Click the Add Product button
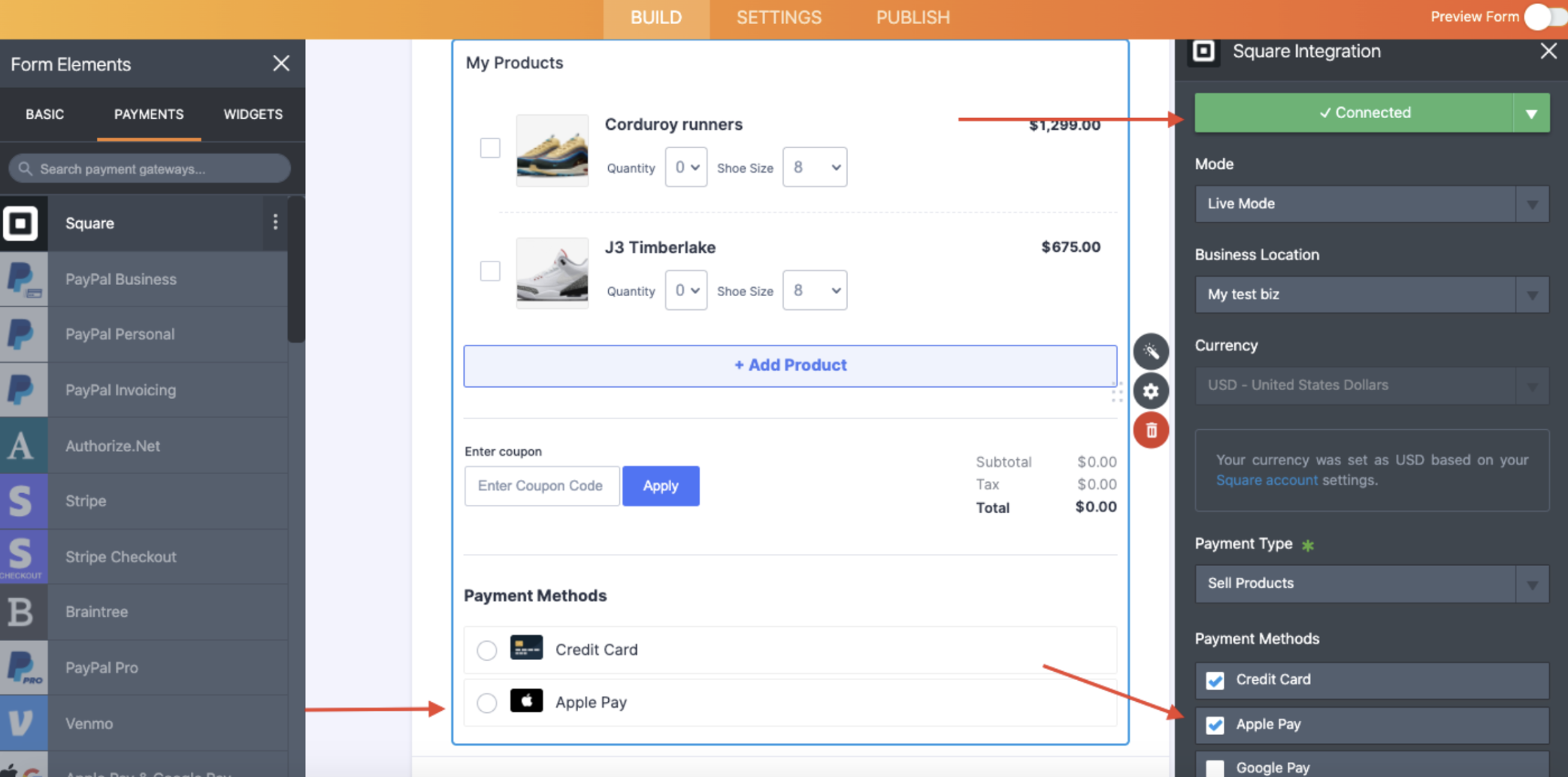Screen dimensions: 1568x777 pyautogui.click(x=790, y=365)
